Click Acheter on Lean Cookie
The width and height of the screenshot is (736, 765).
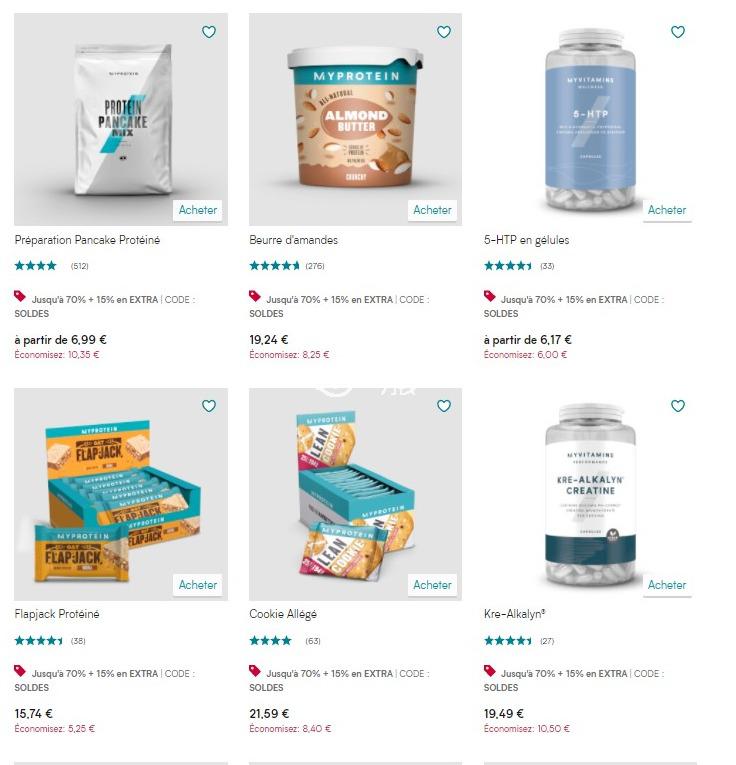click(432, 585)
